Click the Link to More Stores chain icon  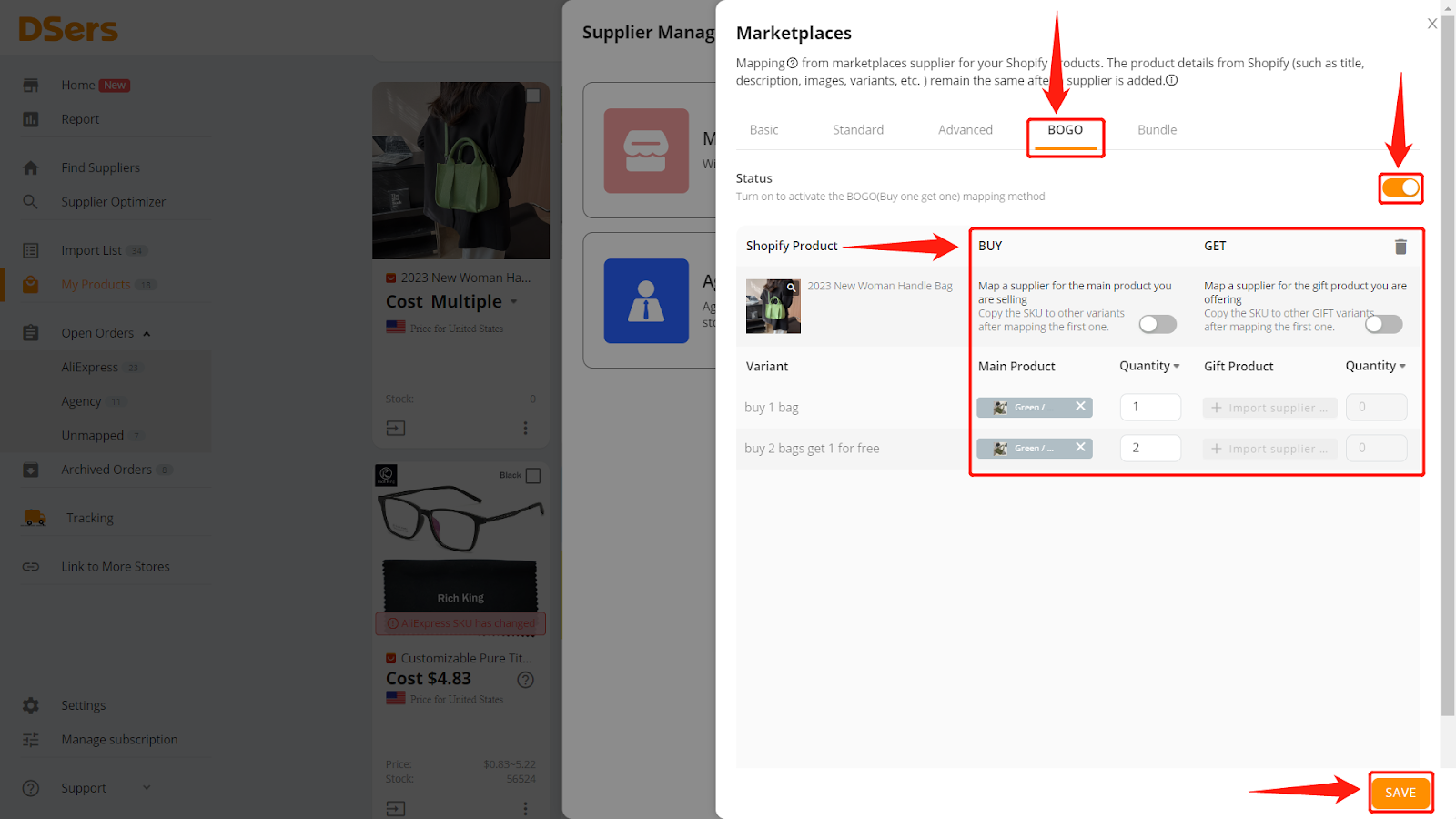[x=31, y=566]
